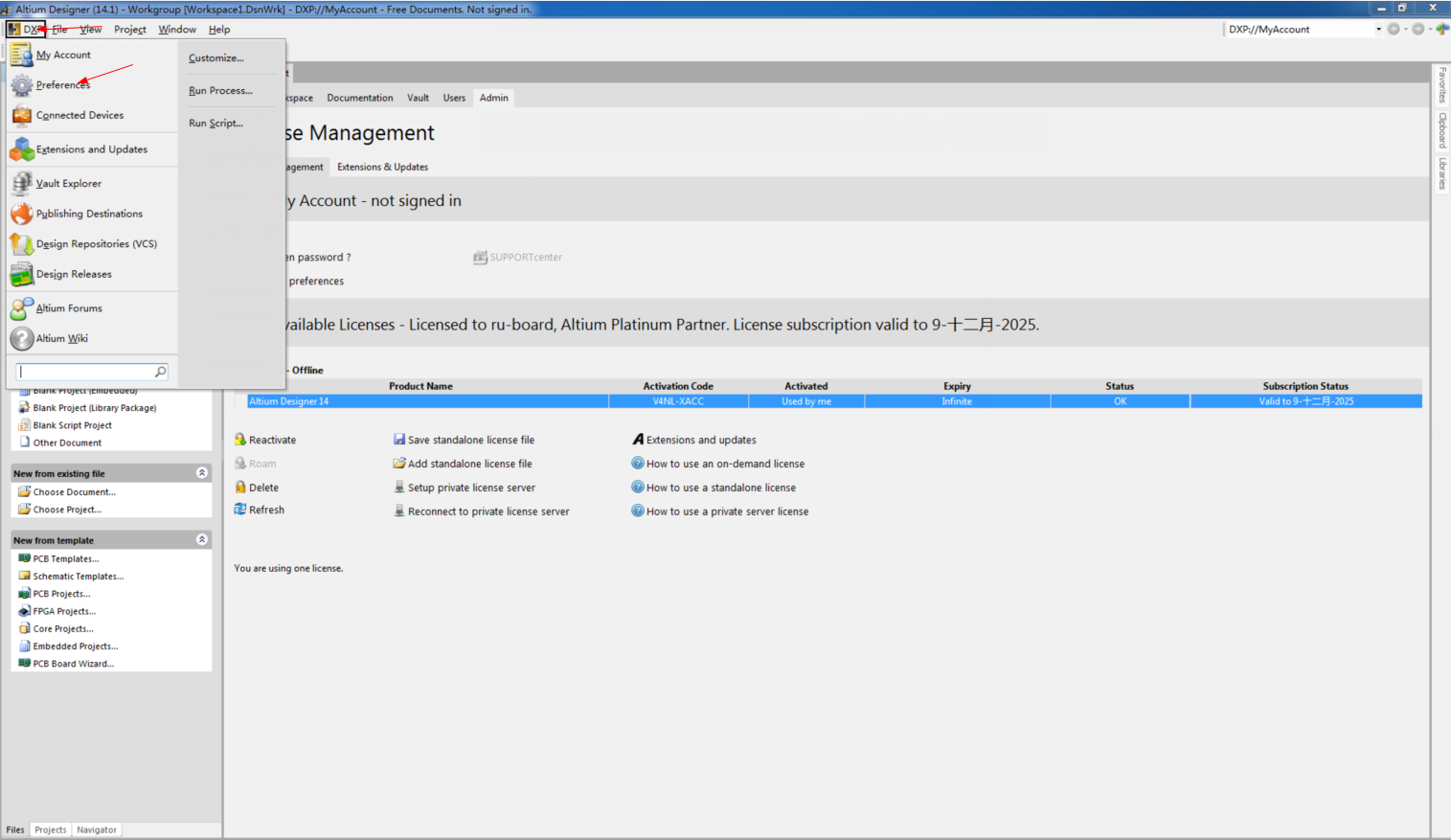Click the DXP menu search field
This screenshot has width=1451, height=840.
(x=84, y=372)
